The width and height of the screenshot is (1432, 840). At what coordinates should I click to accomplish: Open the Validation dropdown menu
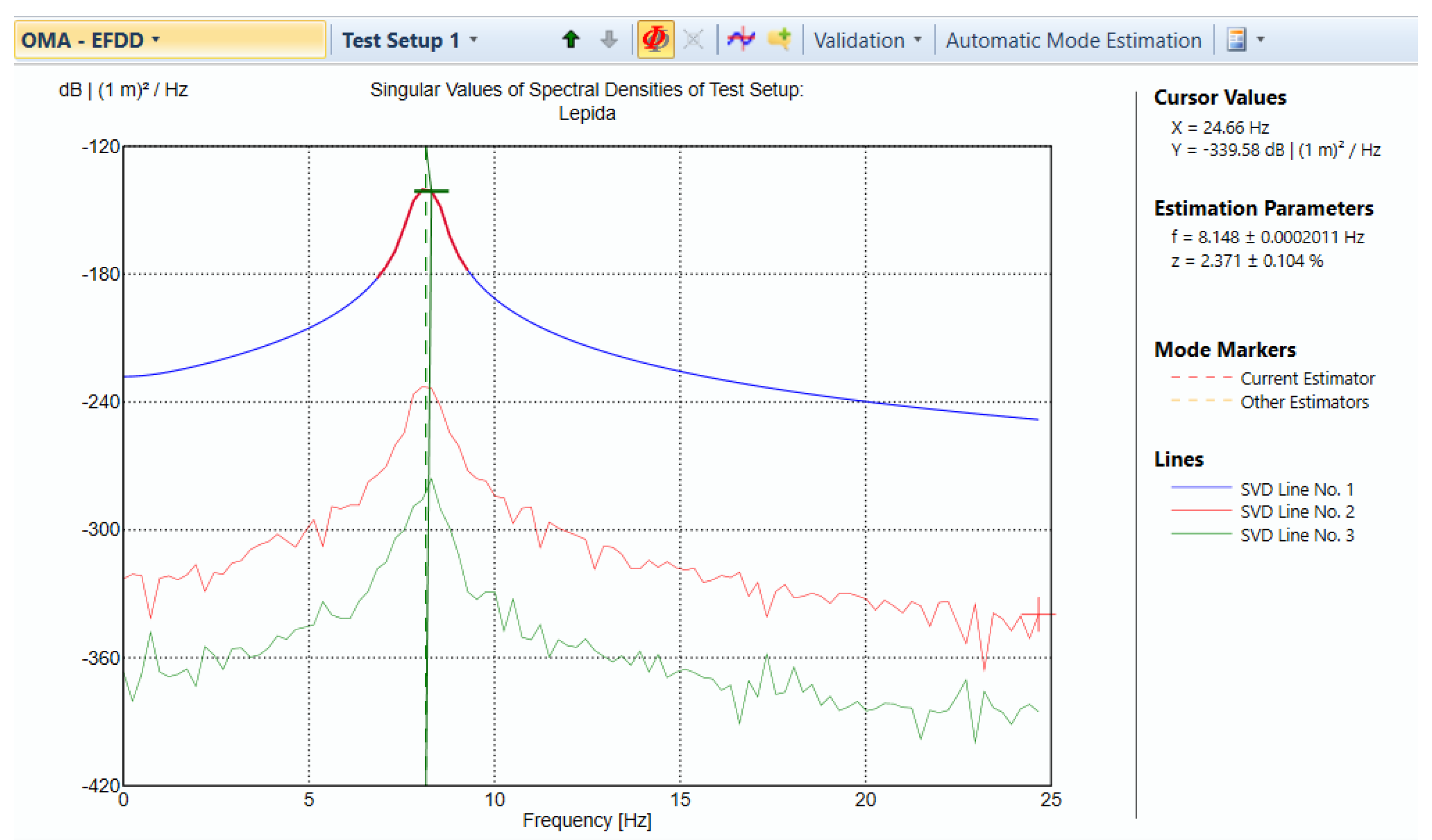pos(918,41)
